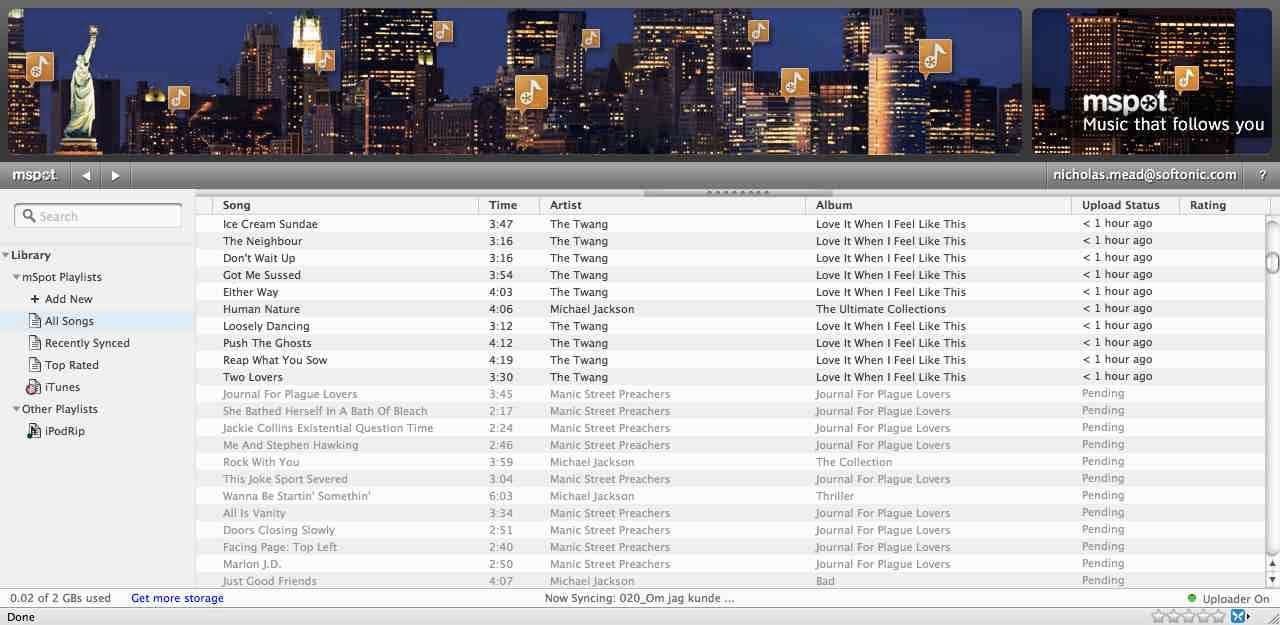
Task: Select the song Either Way
Action: 251,292
